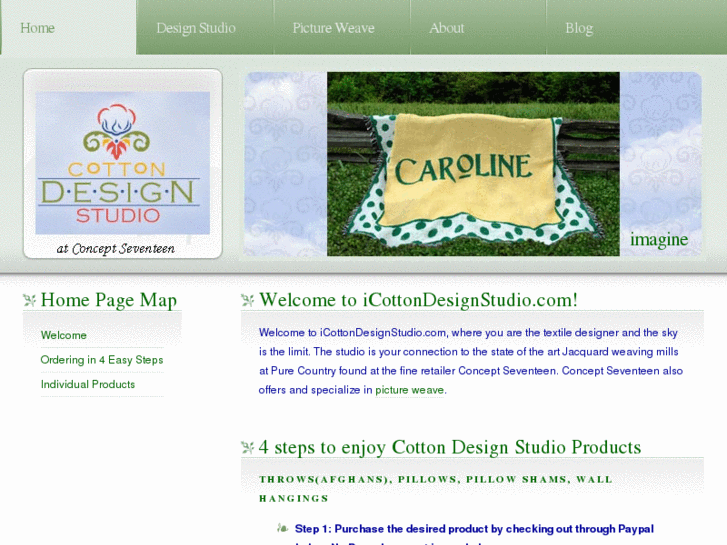
Task: Click 'Welcome to iCottonDesignStudio.com!' heading
Action: (x=418, y=300)
